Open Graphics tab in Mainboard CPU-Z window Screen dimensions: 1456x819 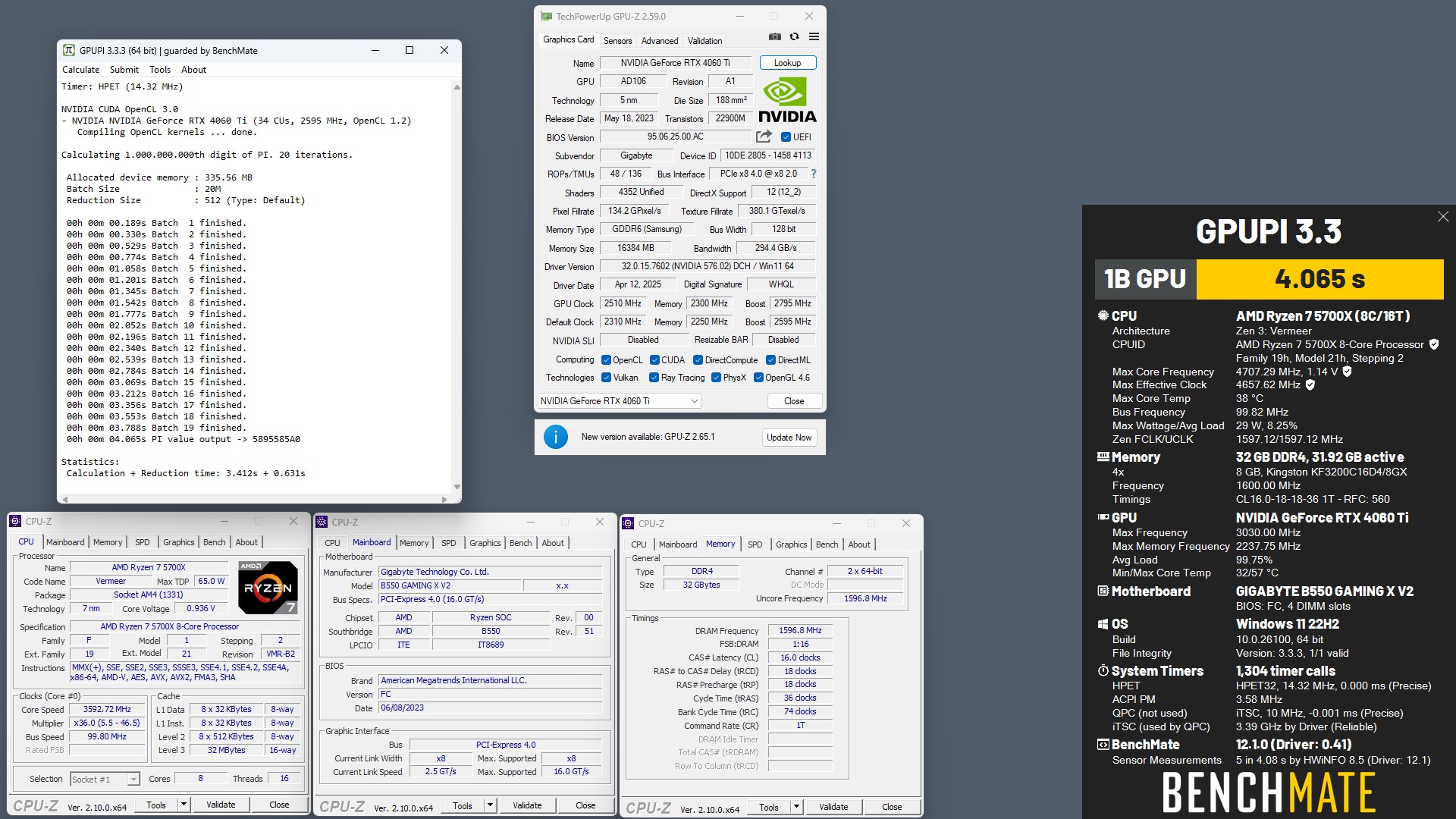(x=485, y=543)
